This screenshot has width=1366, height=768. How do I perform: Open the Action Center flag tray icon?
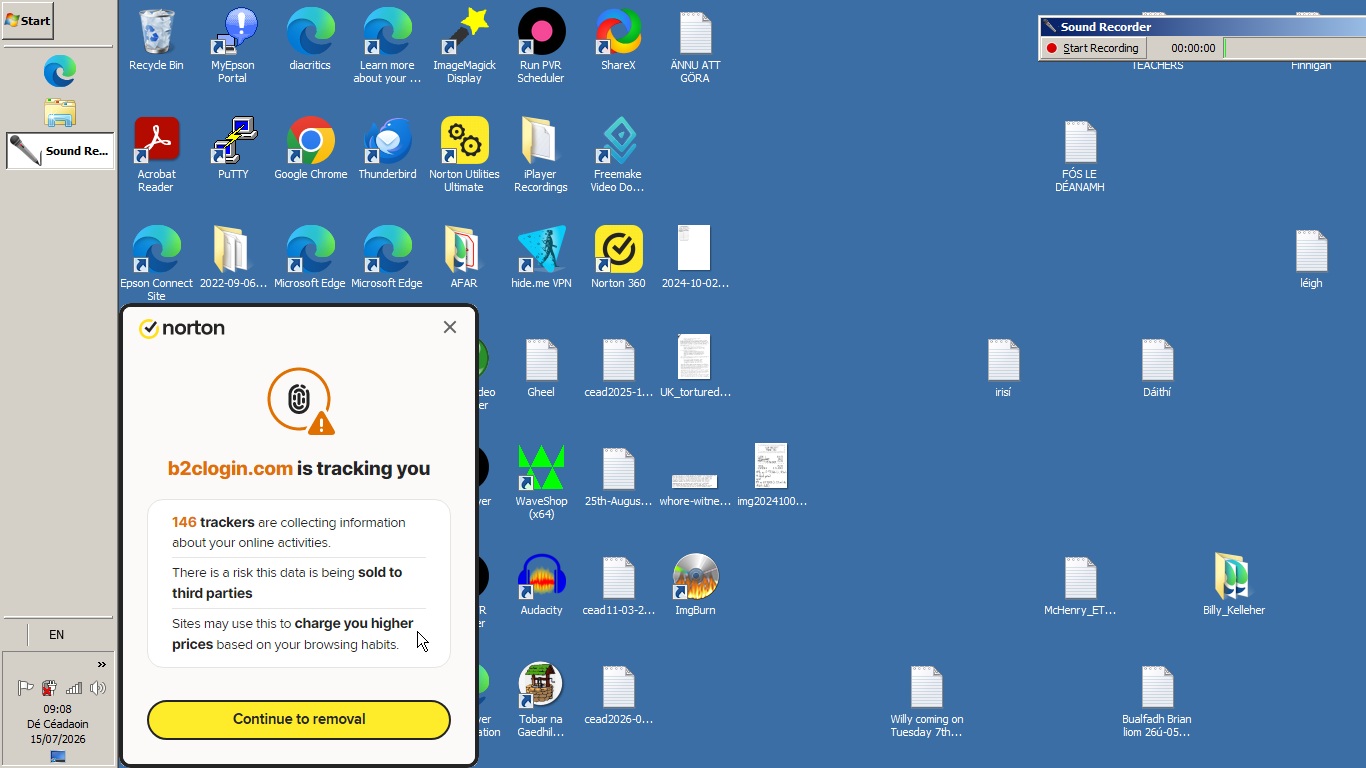26,688
